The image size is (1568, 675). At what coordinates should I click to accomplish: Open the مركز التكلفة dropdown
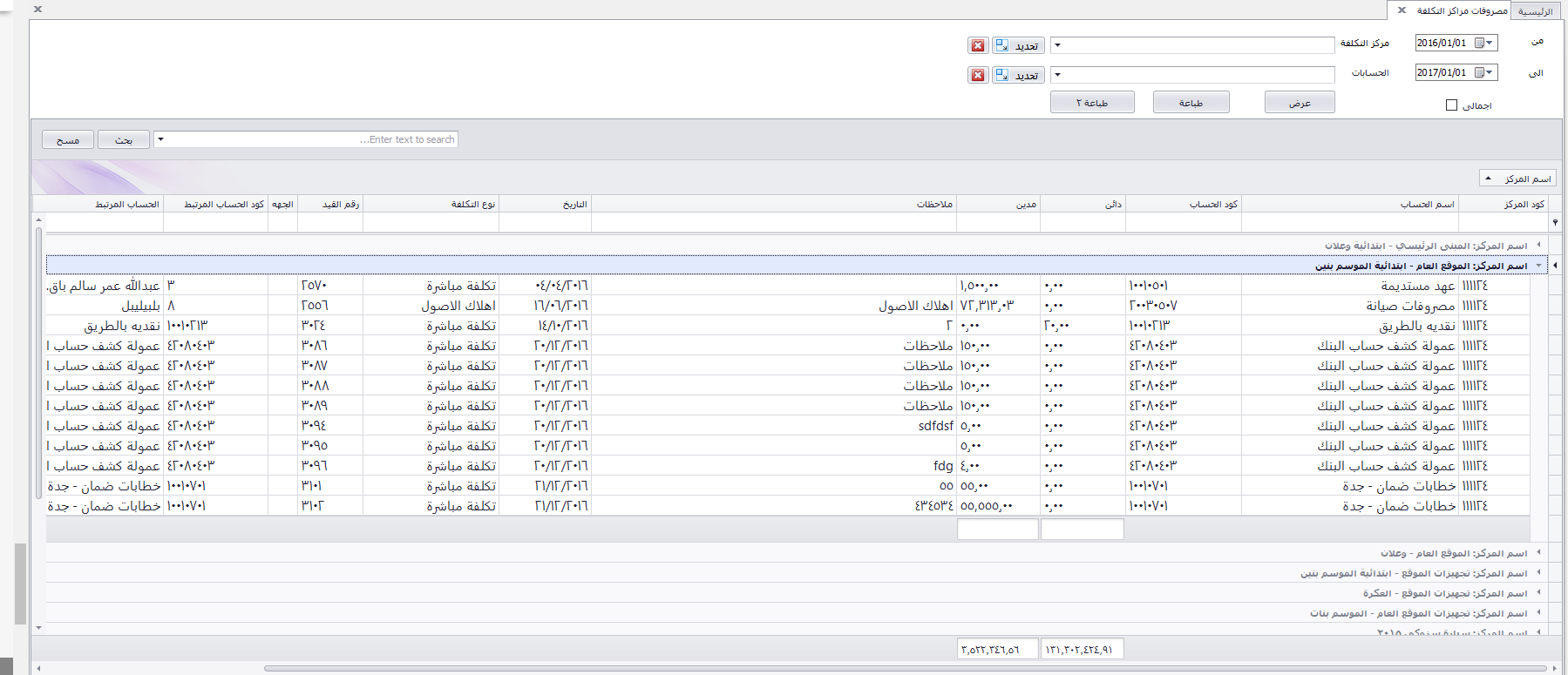pyautogui.click(x=1057, y=45)
